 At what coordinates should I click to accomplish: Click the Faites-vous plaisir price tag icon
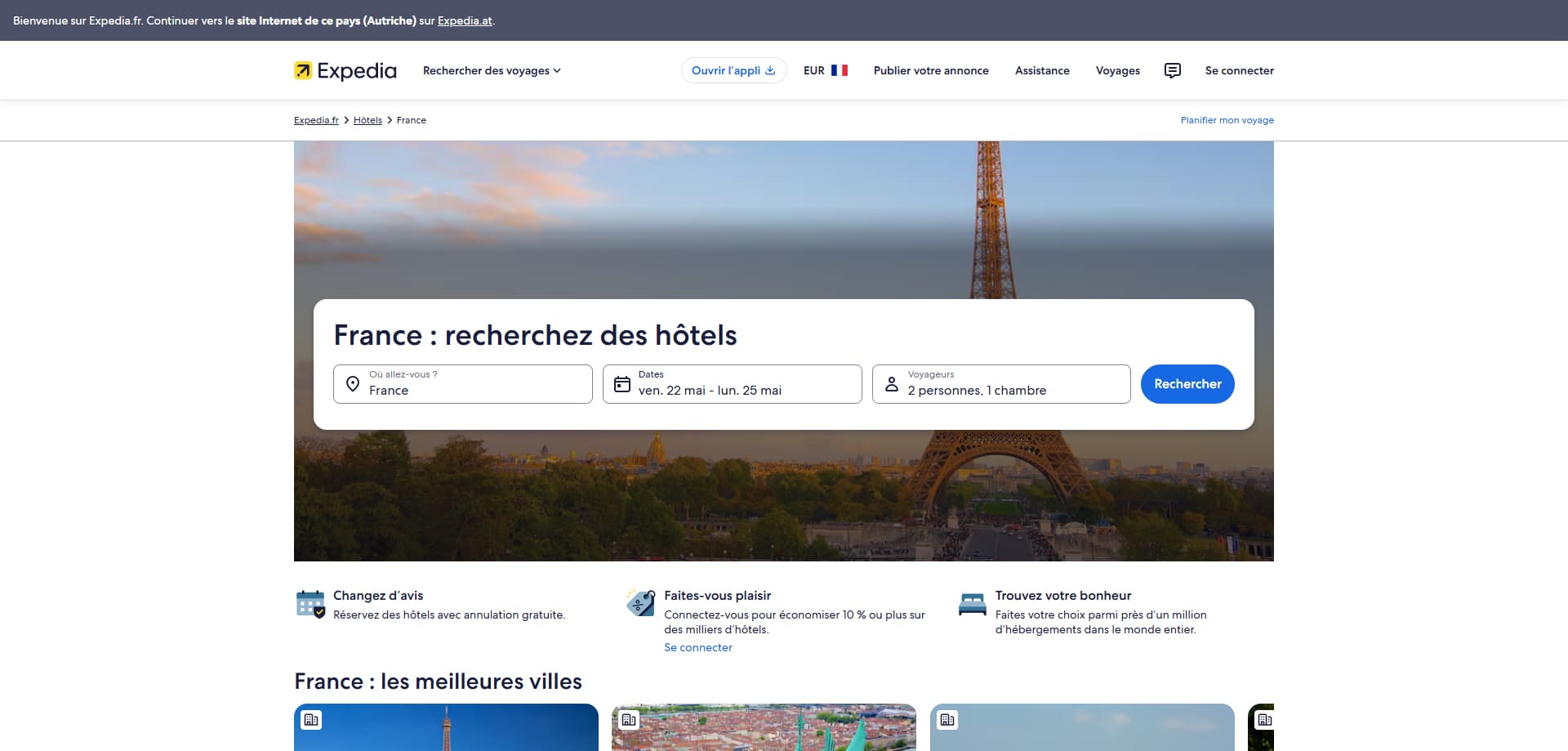pos(640,603)
